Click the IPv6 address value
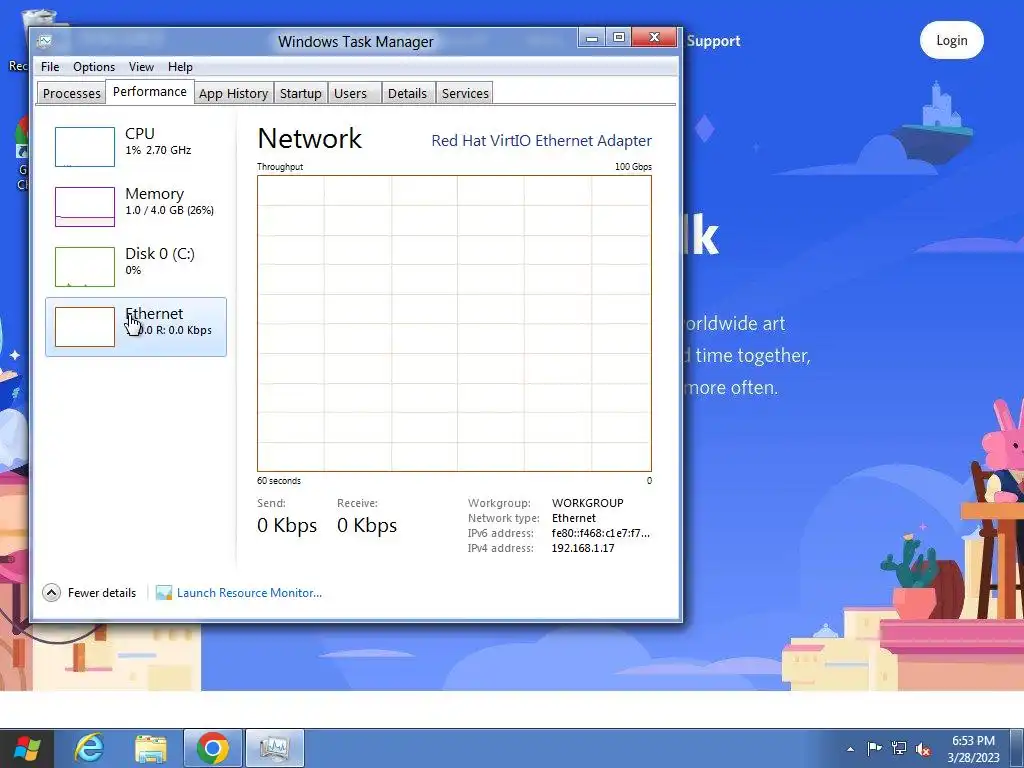1024x768 pixels. (601, 533)
